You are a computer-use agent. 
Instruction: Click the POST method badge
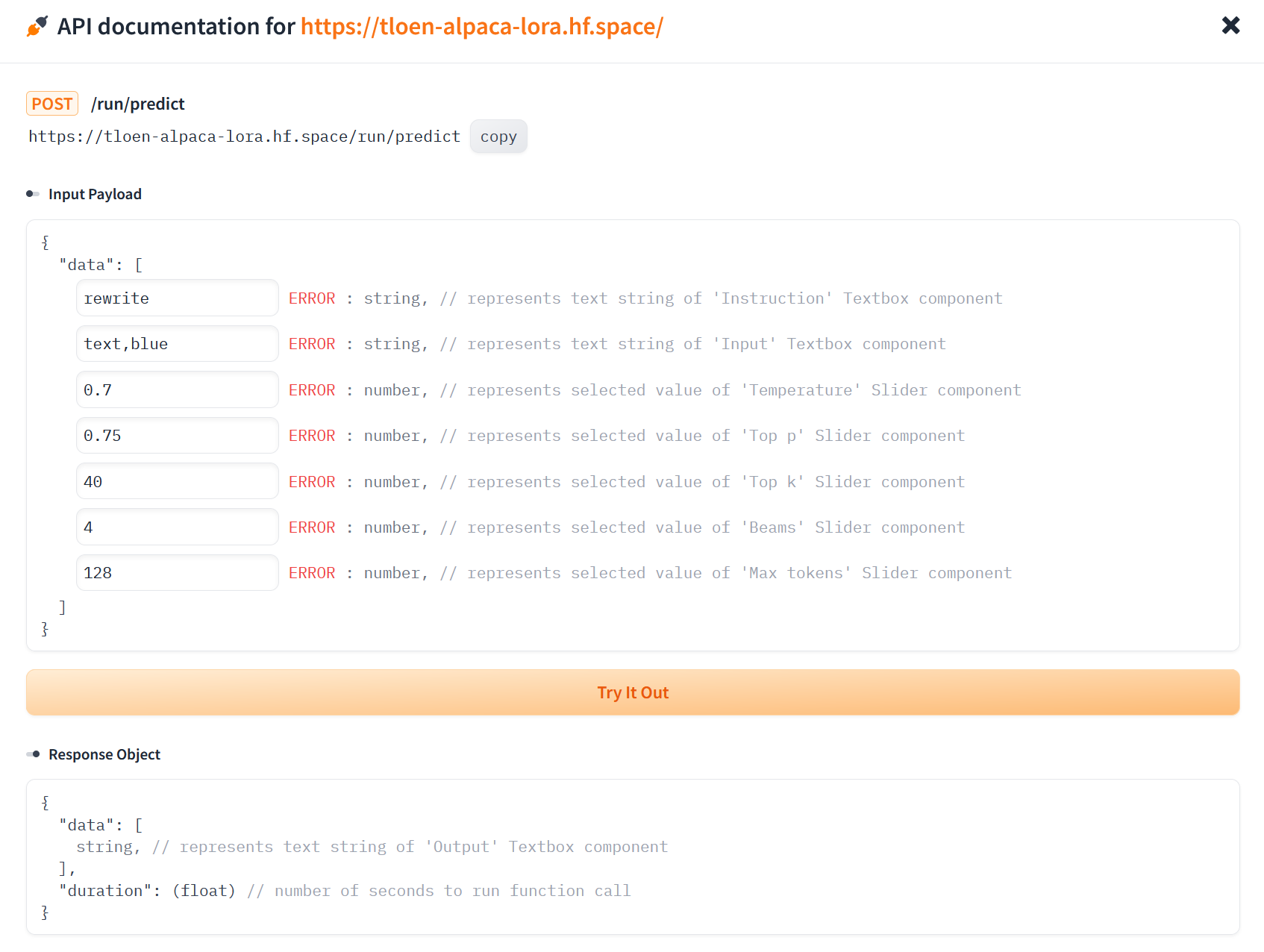[51, 104]
